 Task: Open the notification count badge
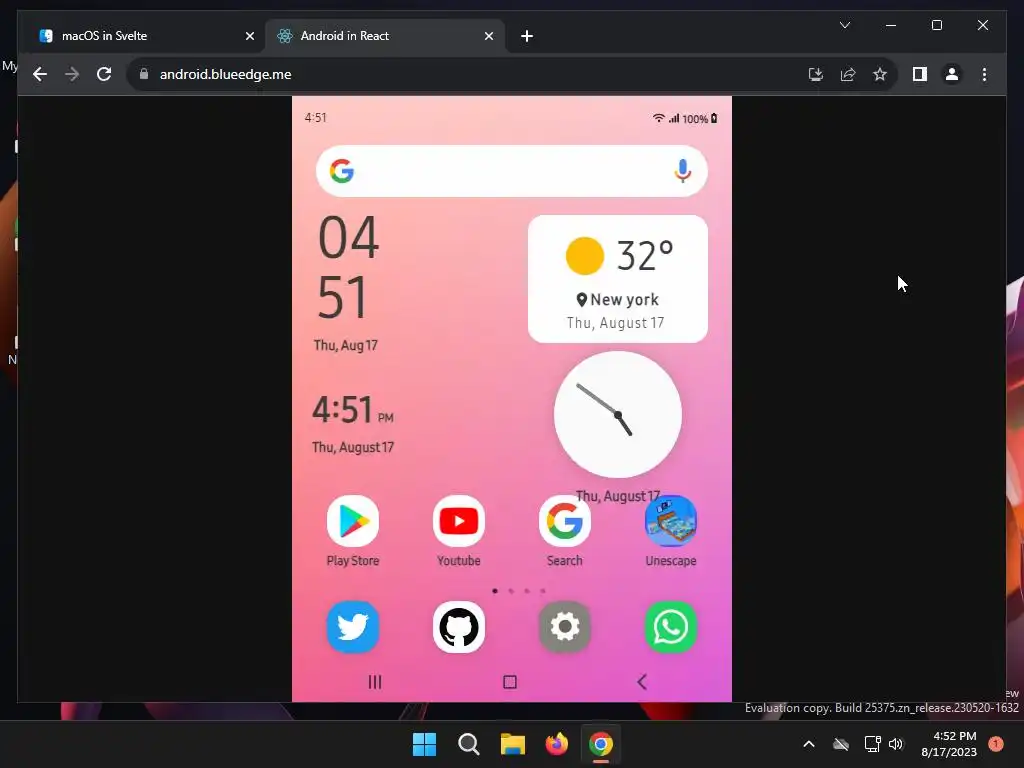point(996,744)
